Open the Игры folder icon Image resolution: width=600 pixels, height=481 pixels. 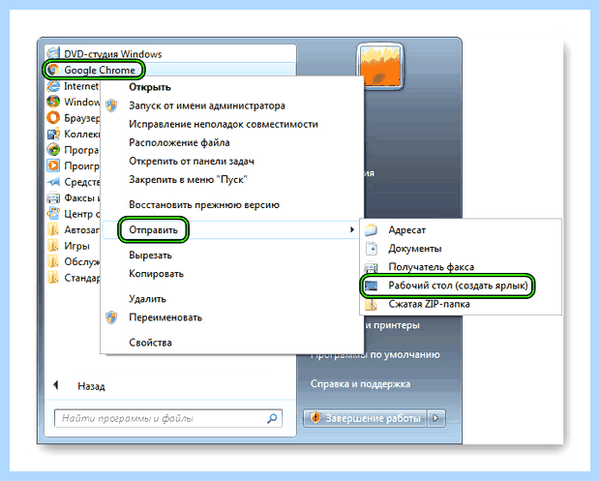(53, 246)
